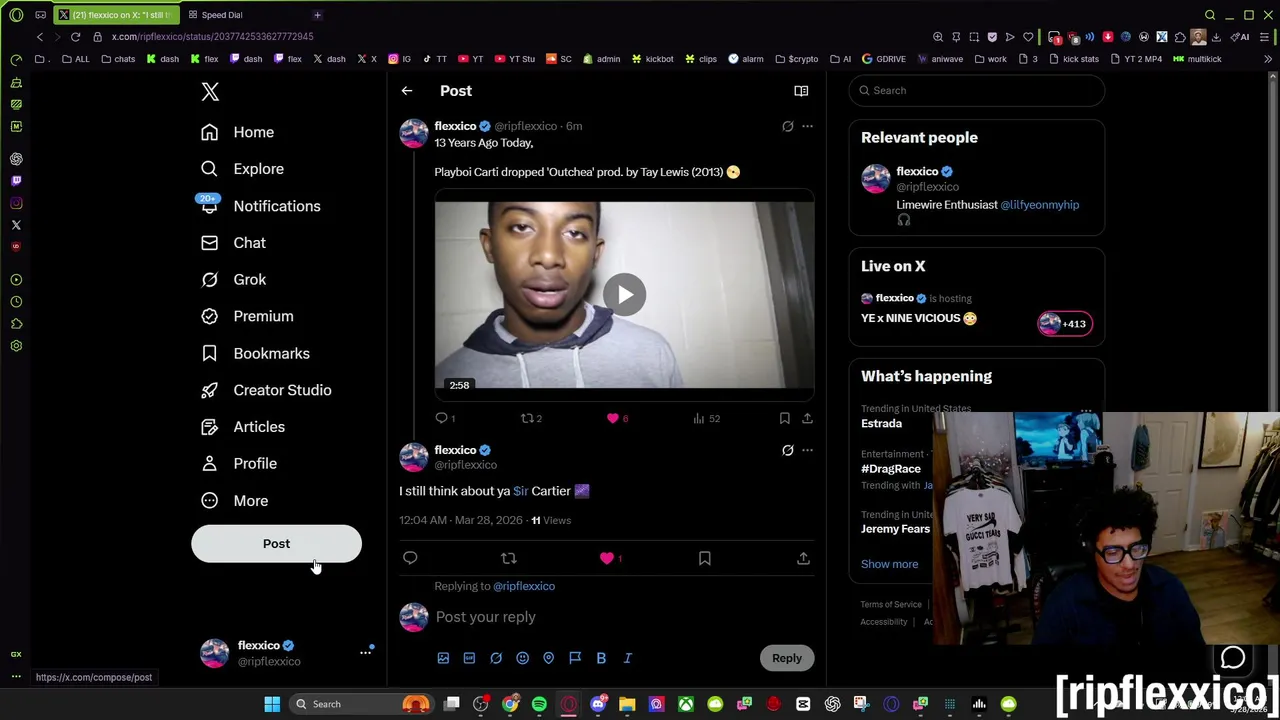Toggle bold formatting in reply

point(601,658)
